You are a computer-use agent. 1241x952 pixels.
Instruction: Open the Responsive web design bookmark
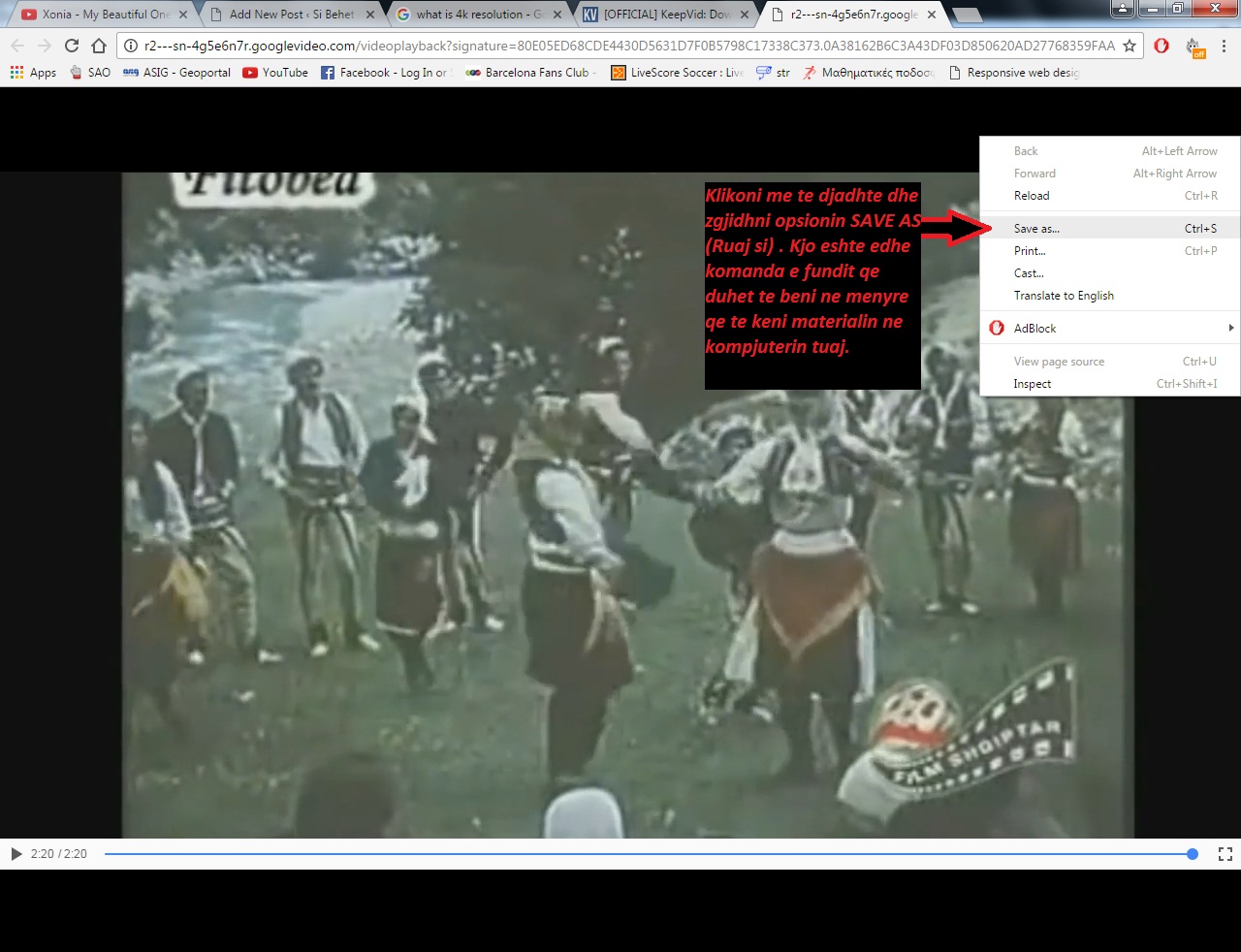click(x=1013, y=73)
